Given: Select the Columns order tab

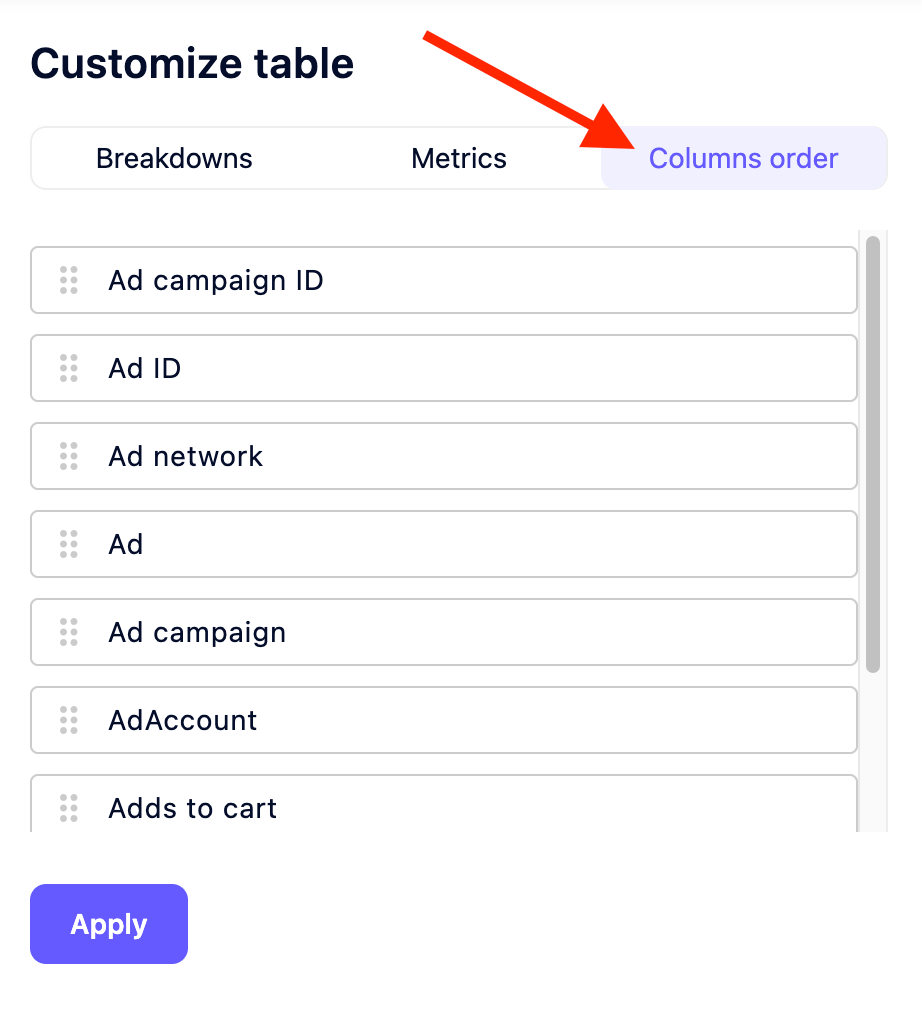Looking at the screenshot, I should pyautogui.click(x=743, y=158).
